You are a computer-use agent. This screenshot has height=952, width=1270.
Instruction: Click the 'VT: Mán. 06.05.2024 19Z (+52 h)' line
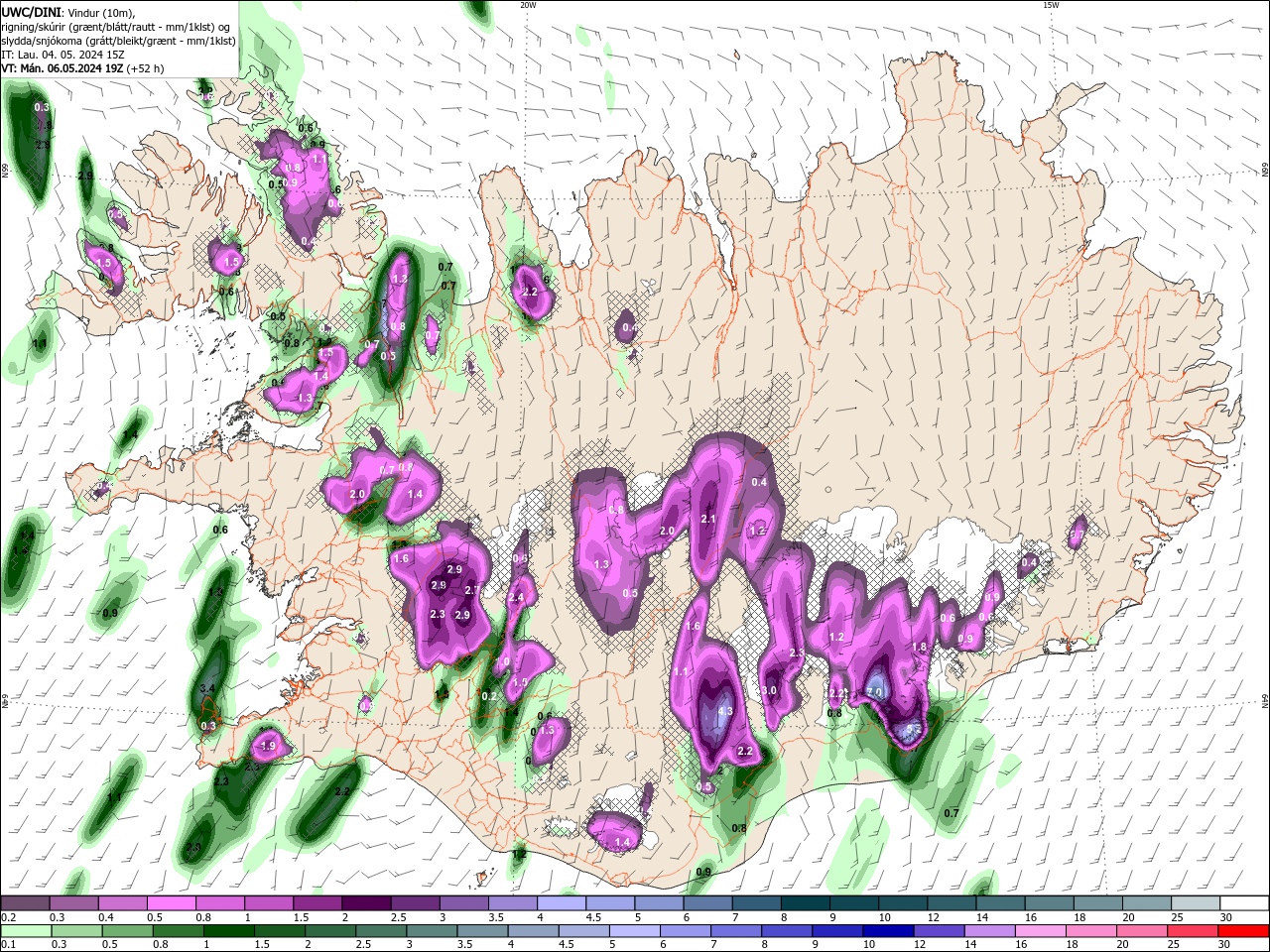coord(82,68)
